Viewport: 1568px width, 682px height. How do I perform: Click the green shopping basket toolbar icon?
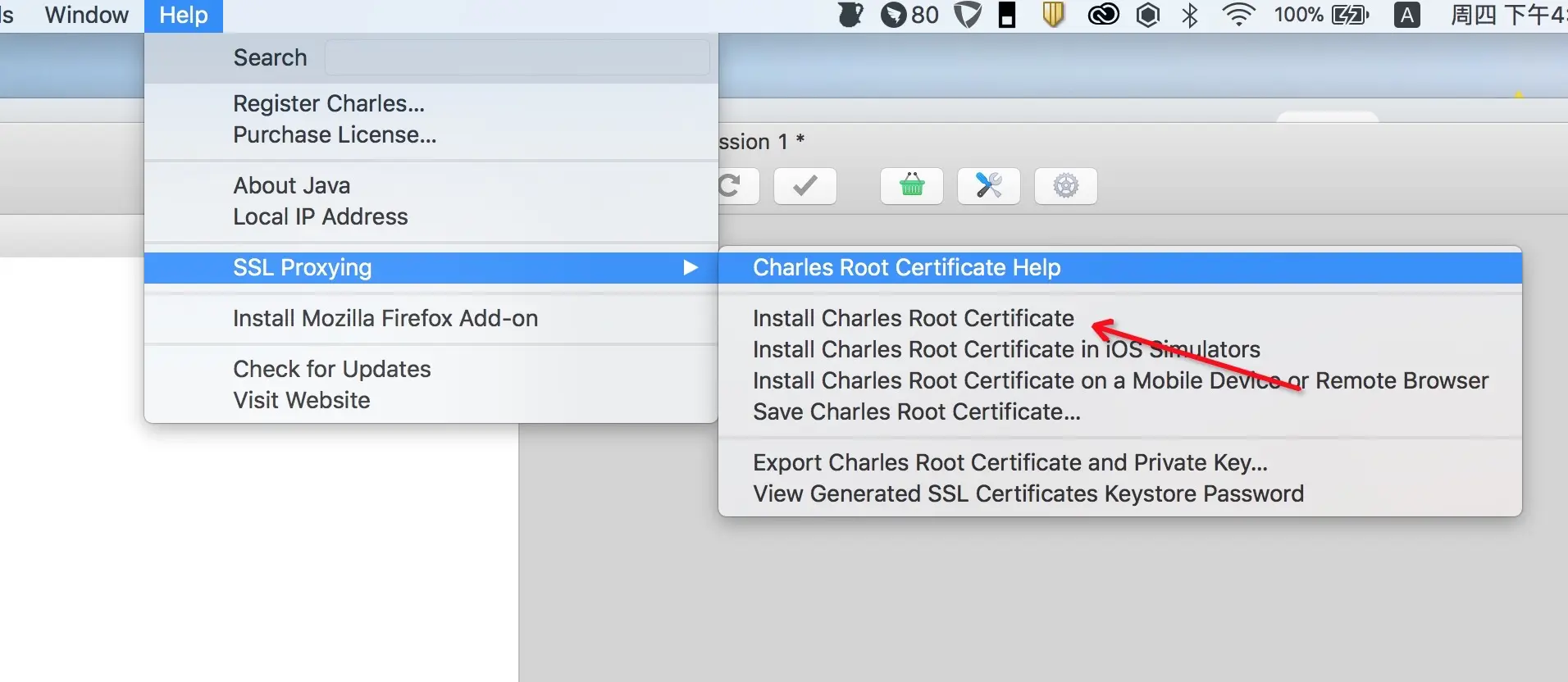pyautogui.click(x=912, y=186)
